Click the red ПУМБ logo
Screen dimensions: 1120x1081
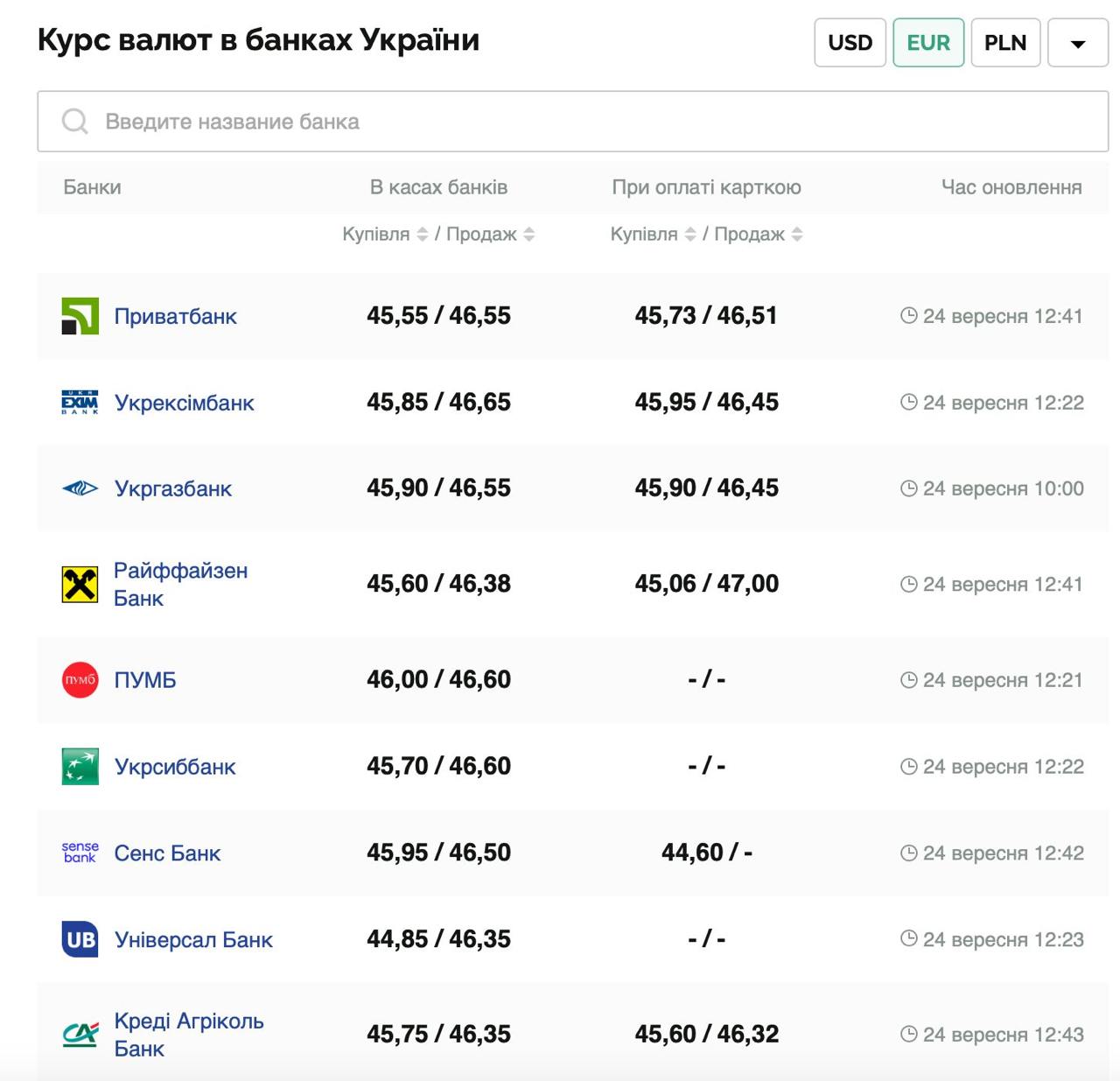(80, 680)
